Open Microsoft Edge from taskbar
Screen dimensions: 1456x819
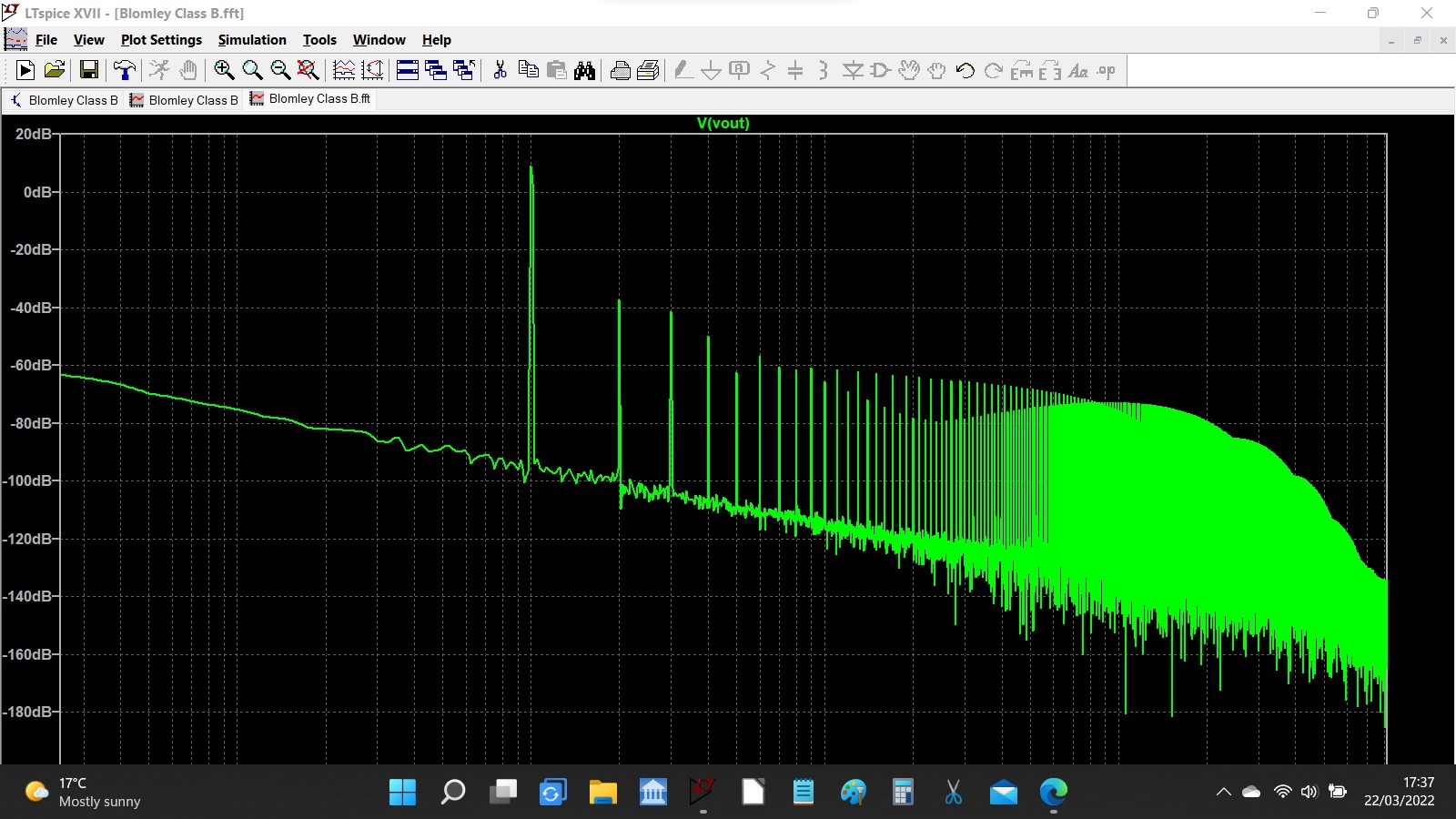1054,792
